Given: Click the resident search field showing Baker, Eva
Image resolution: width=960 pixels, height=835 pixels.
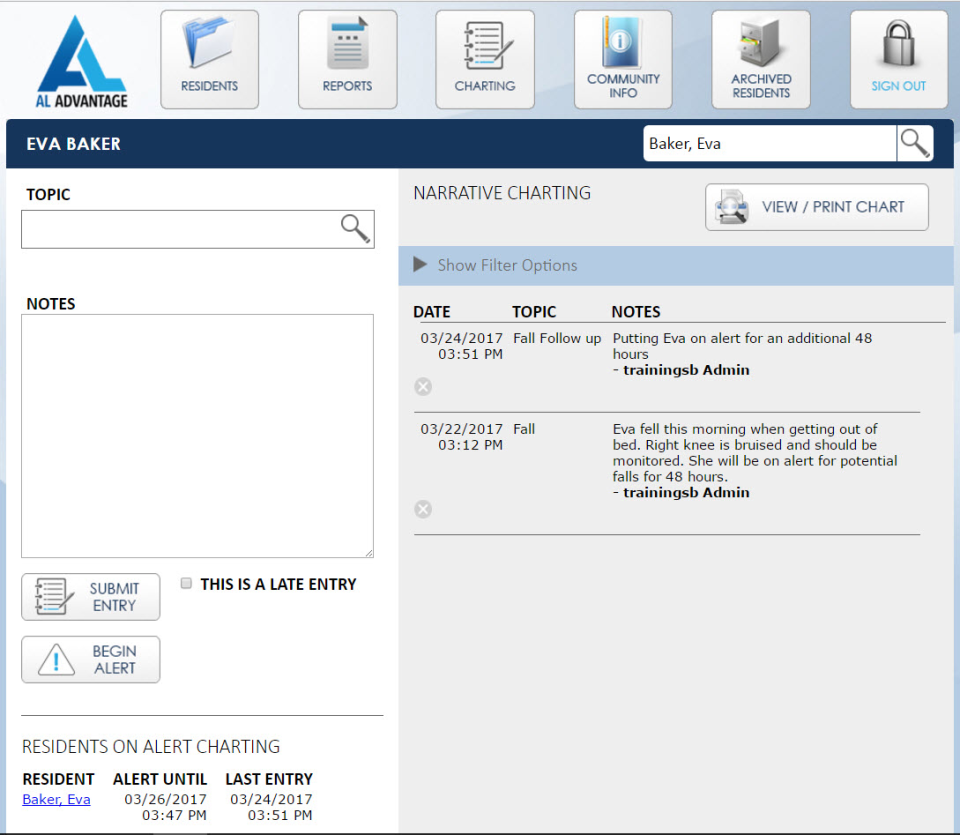Looking at the screenshot, I should (x=770, y=143).
